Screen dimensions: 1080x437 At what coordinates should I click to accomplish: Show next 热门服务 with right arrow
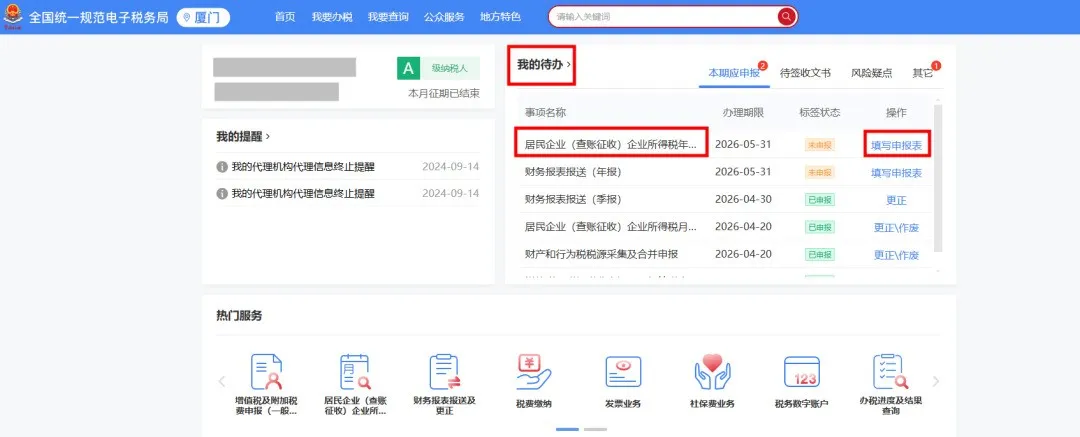pos(935,381)
